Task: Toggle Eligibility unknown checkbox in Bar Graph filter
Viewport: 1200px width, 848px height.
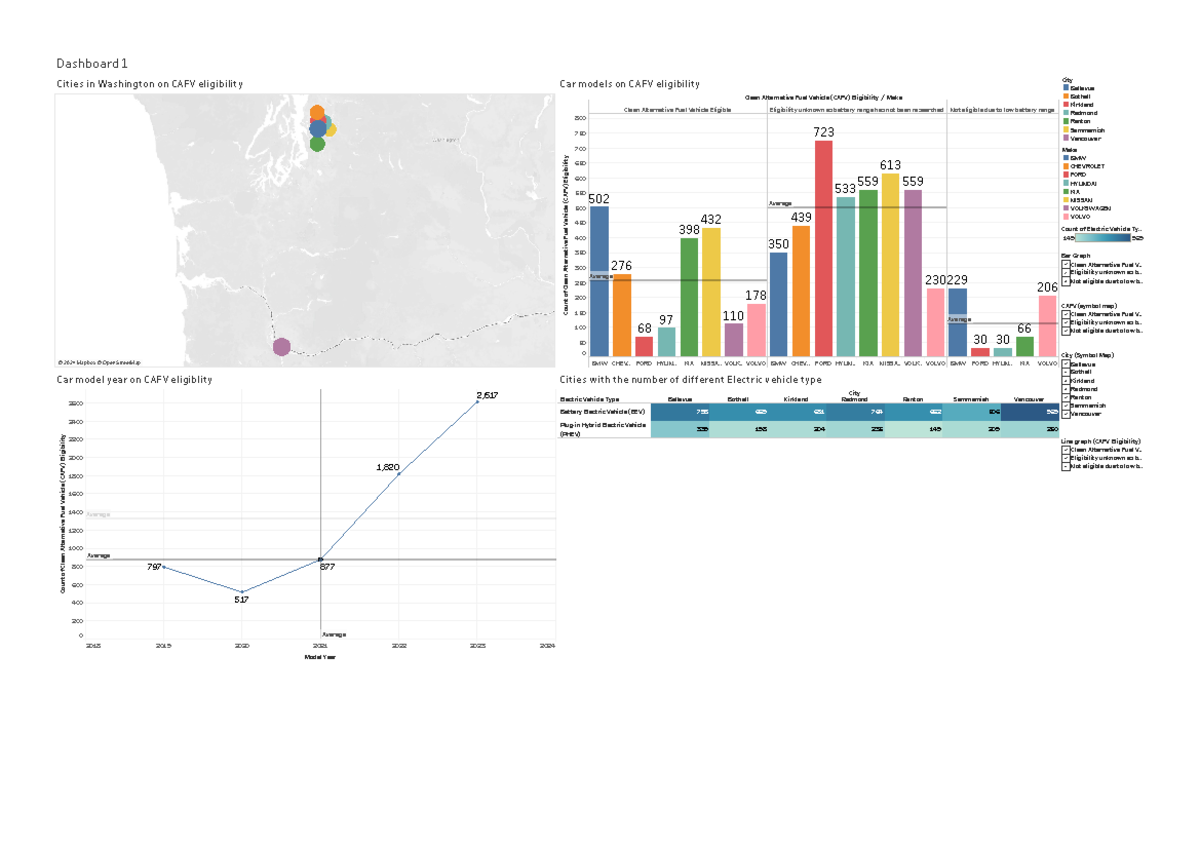Action: pyautogui.click(x=1066, y=273)
